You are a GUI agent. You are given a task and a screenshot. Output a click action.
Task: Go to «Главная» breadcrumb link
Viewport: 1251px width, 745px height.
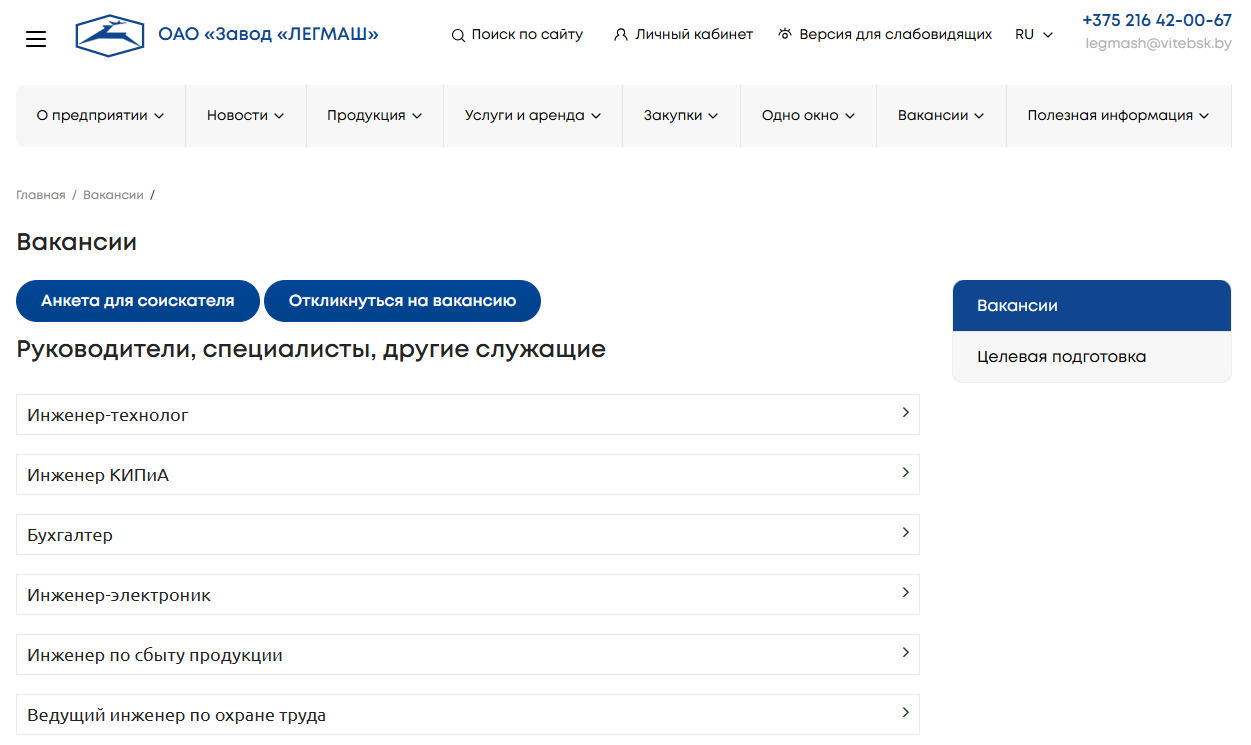[x=41, y=195]
